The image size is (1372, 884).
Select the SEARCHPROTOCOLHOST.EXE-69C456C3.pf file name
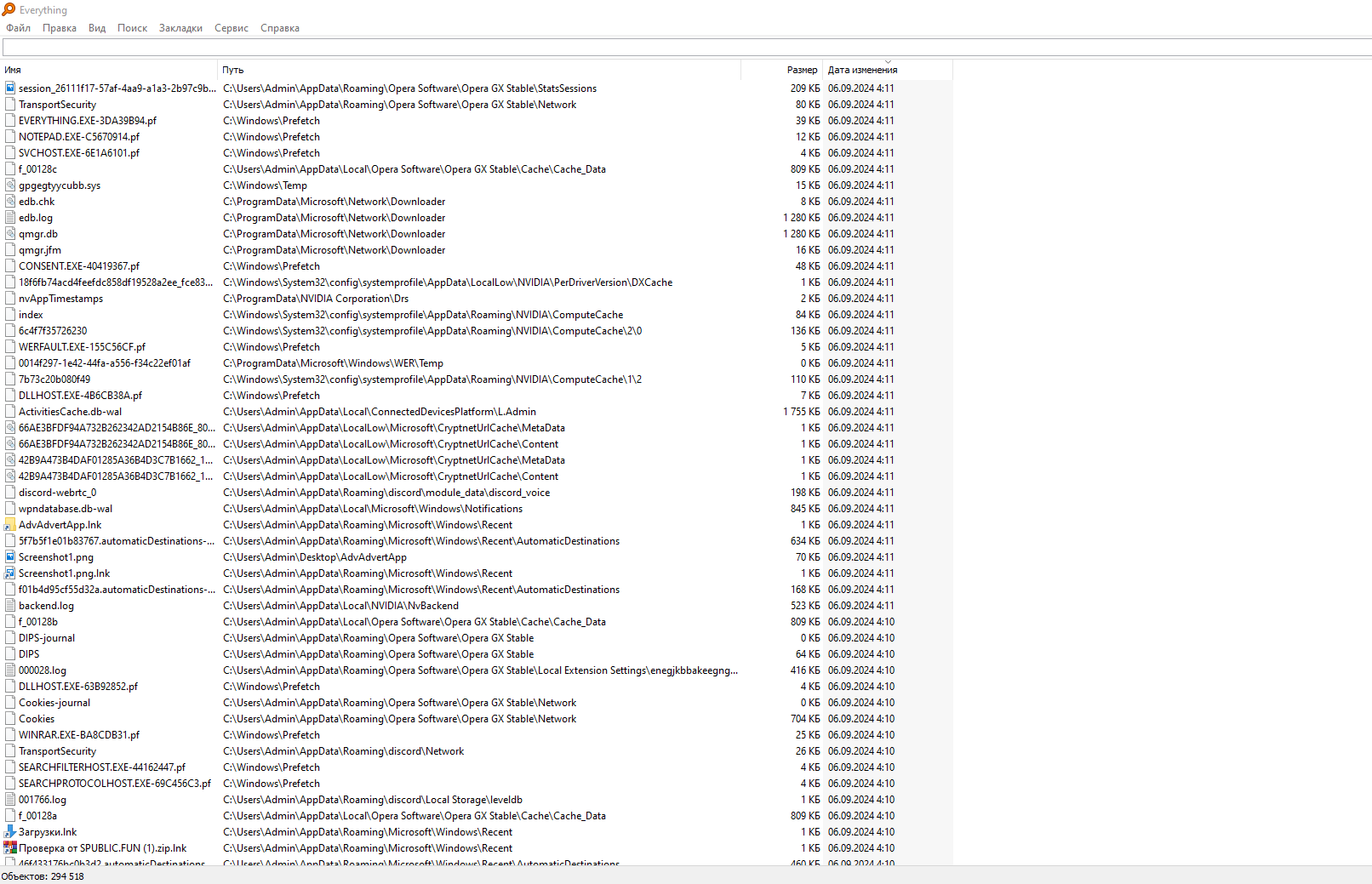tap(115, 784)
